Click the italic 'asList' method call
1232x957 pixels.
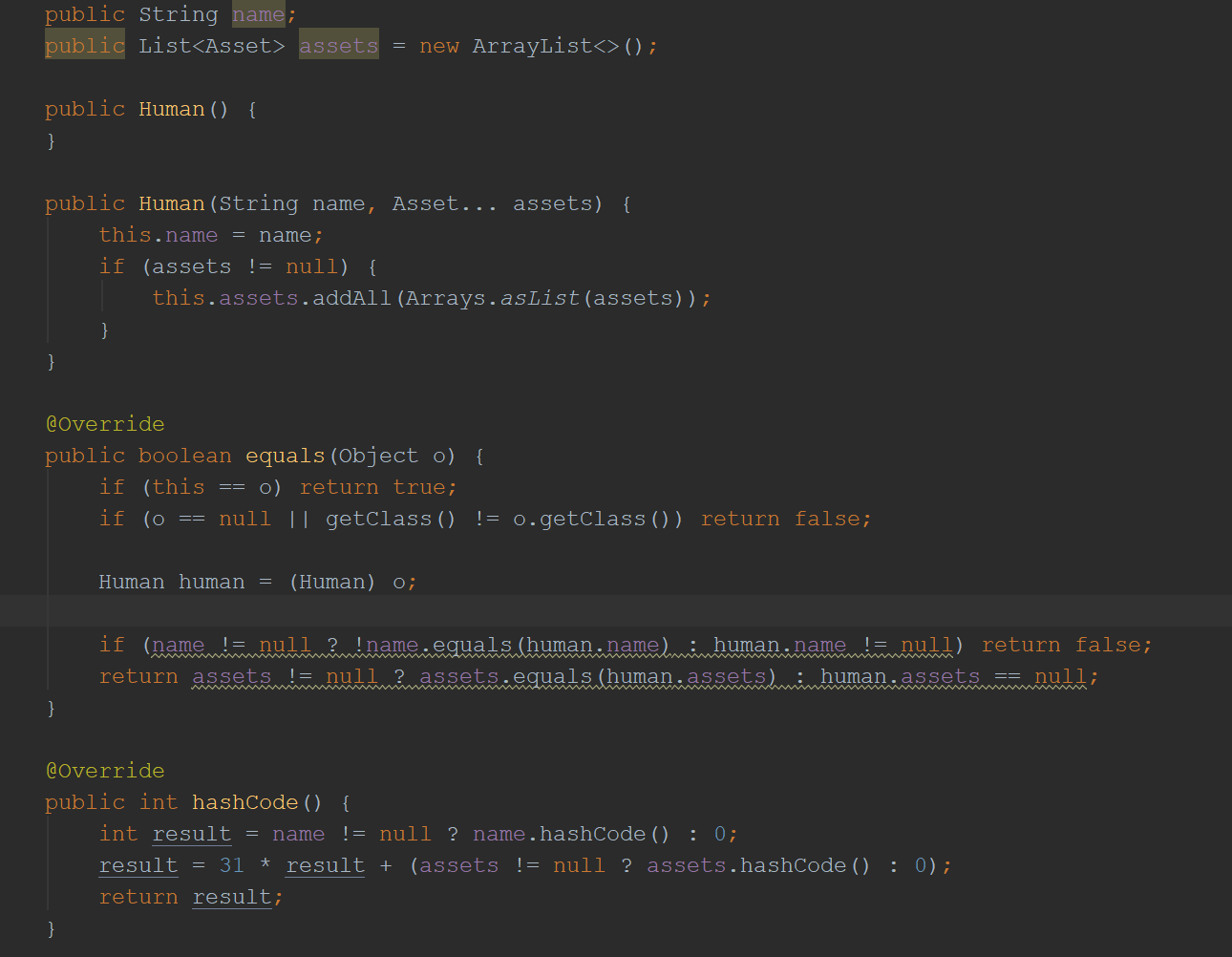pos(540,298)
